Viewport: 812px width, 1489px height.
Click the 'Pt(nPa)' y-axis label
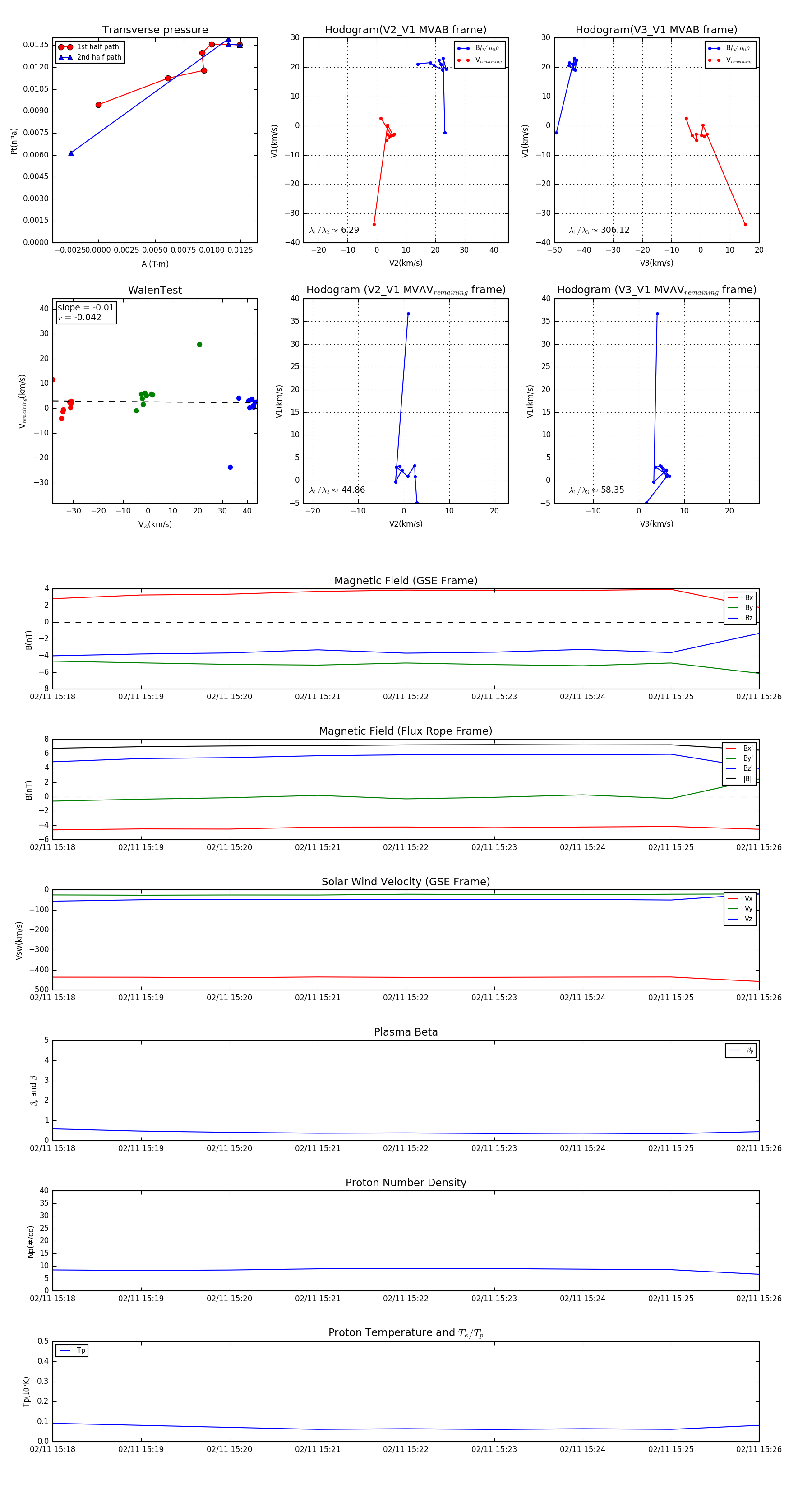pos(14,141)
